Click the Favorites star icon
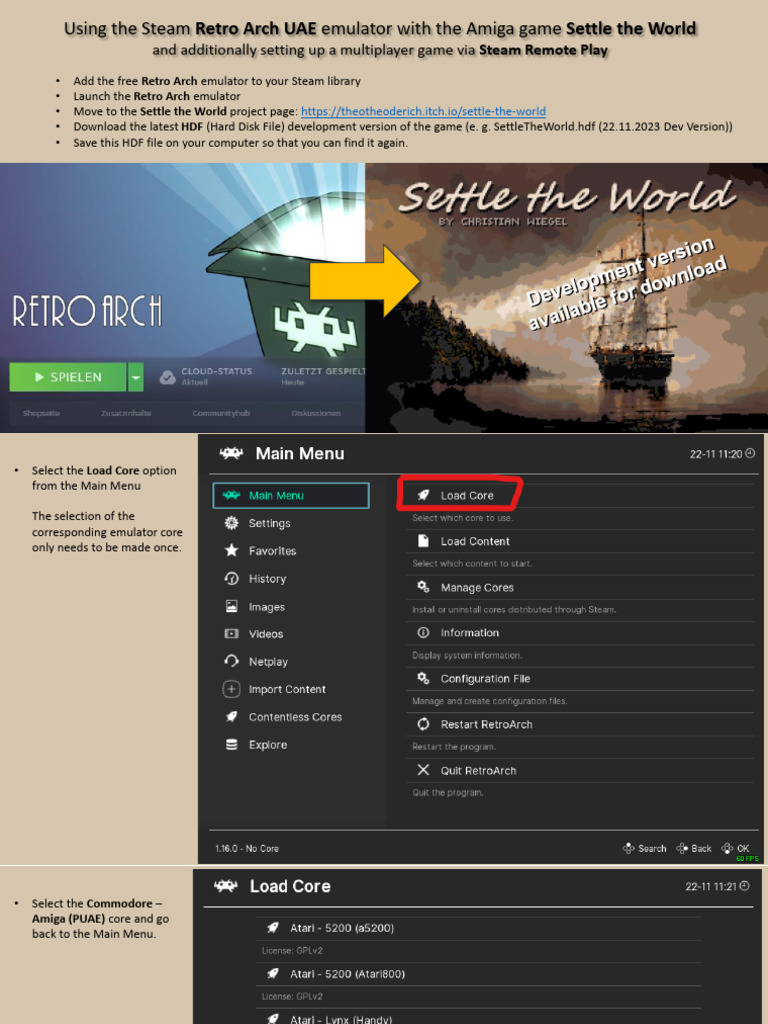The height and width of the screenshot is (1024, 768). coord(231,551)
